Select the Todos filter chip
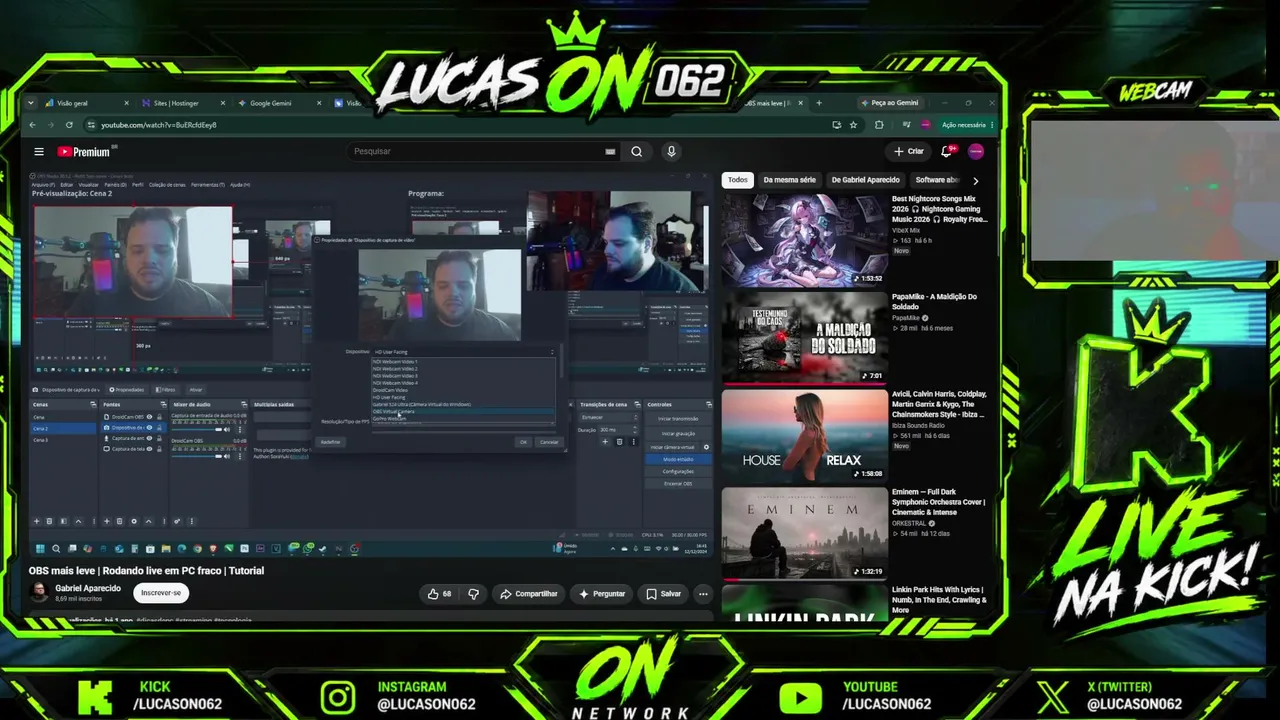Screen dimensions: 1280x720 click(737, 180)
